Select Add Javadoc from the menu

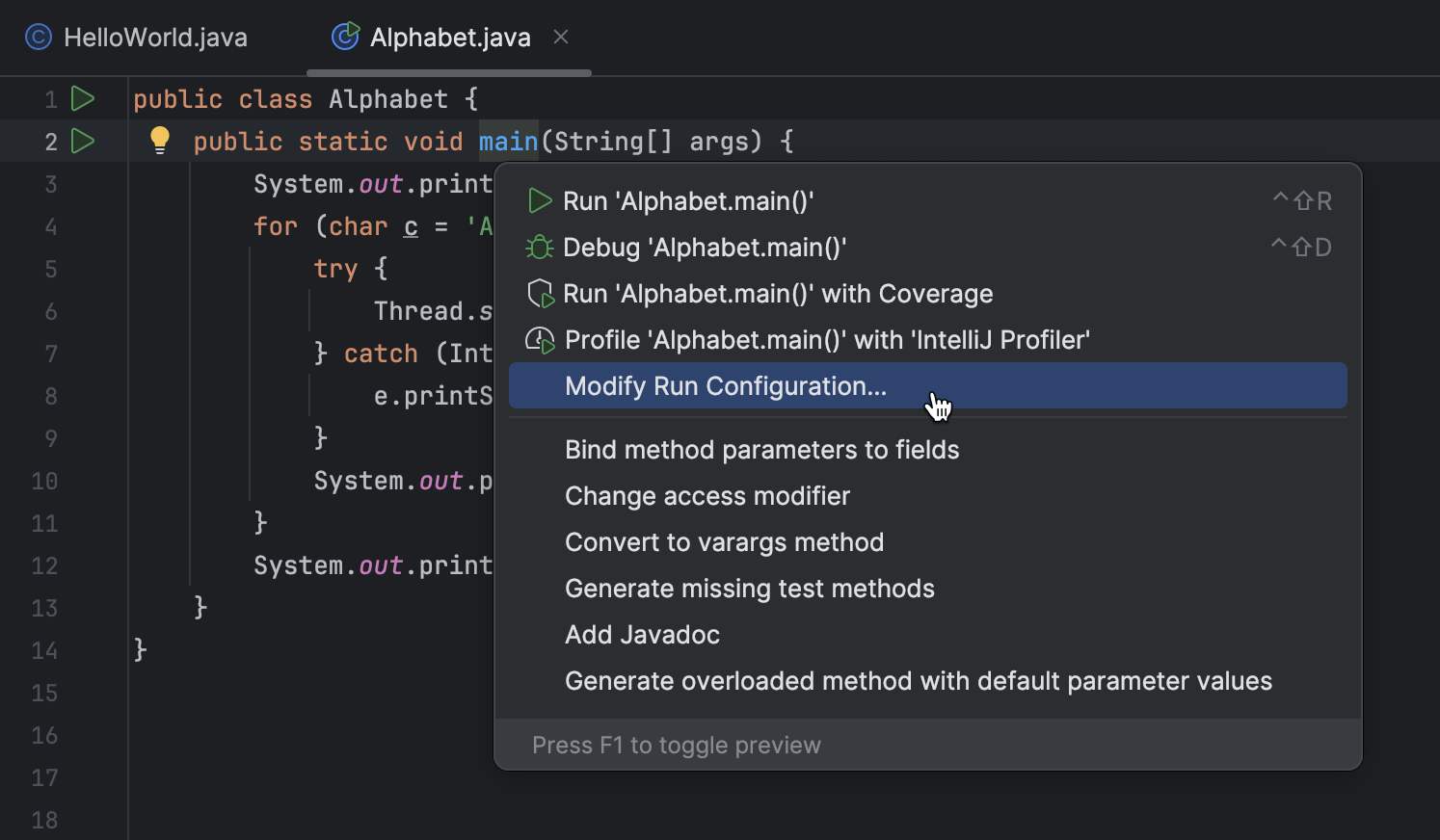642,634
